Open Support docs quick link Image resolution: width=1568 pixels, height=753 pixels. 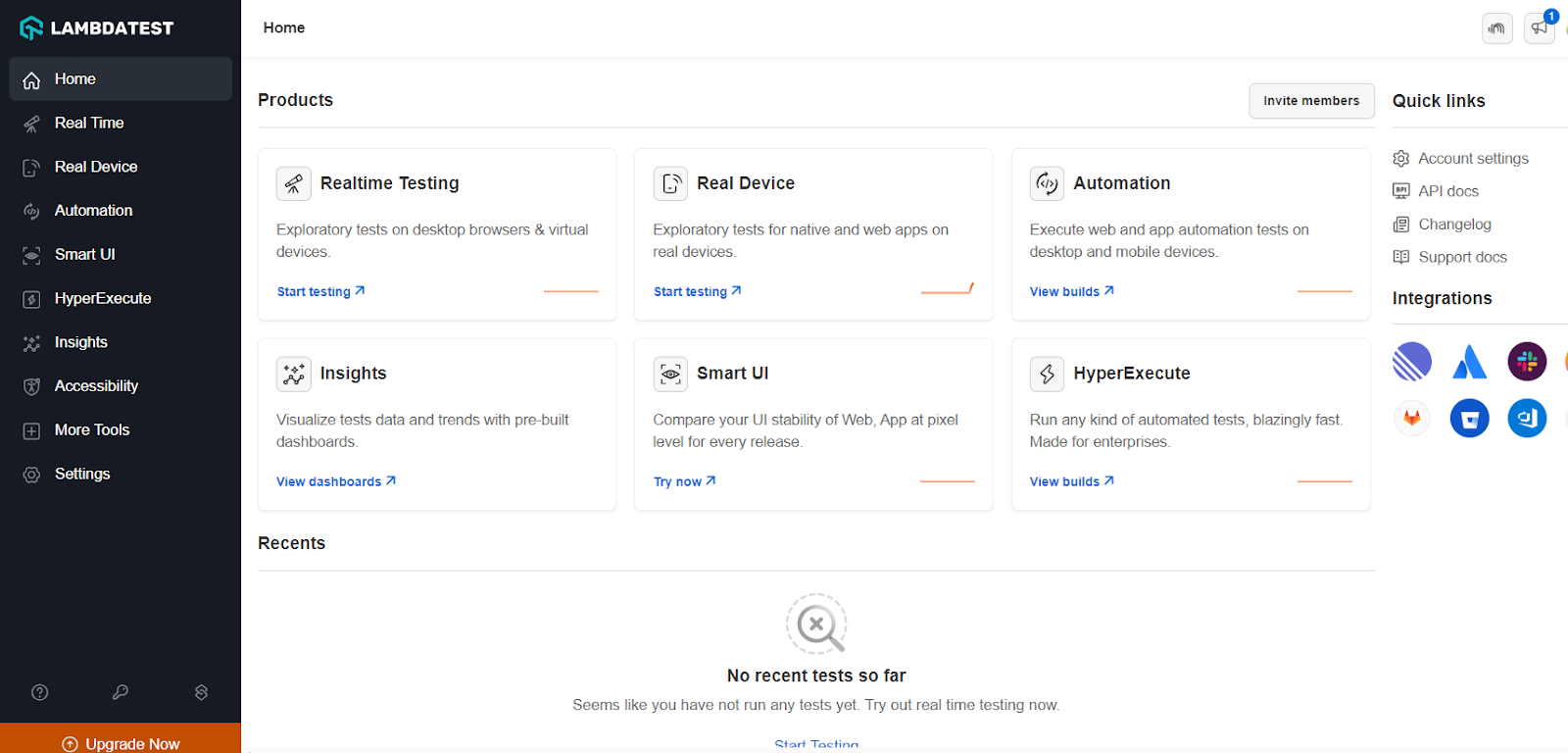tap(1450, 257)
